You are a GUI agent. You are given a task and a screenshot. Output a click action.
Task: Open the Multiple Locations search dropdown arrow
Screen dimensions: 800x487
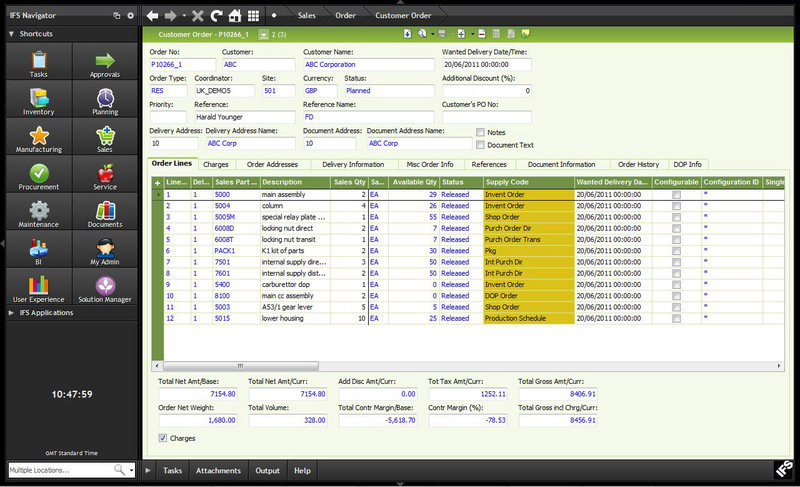point(132,470)
